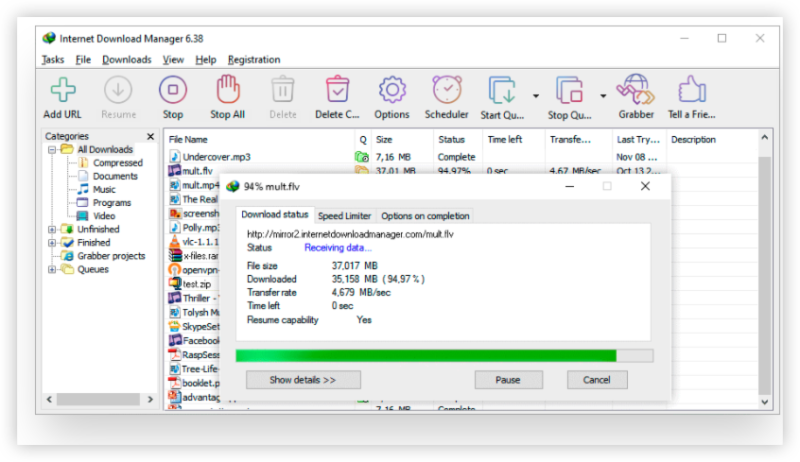Screen dimensions: 800x462
Task: Click the Add URL toolbar icon
Action: click(63, 90)
